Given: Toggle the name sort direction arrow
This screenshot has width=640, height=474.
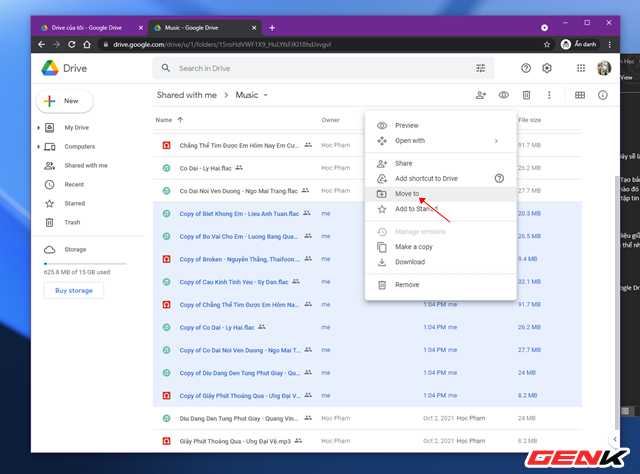Looking at the screenshot, I should tap(180, 120).
